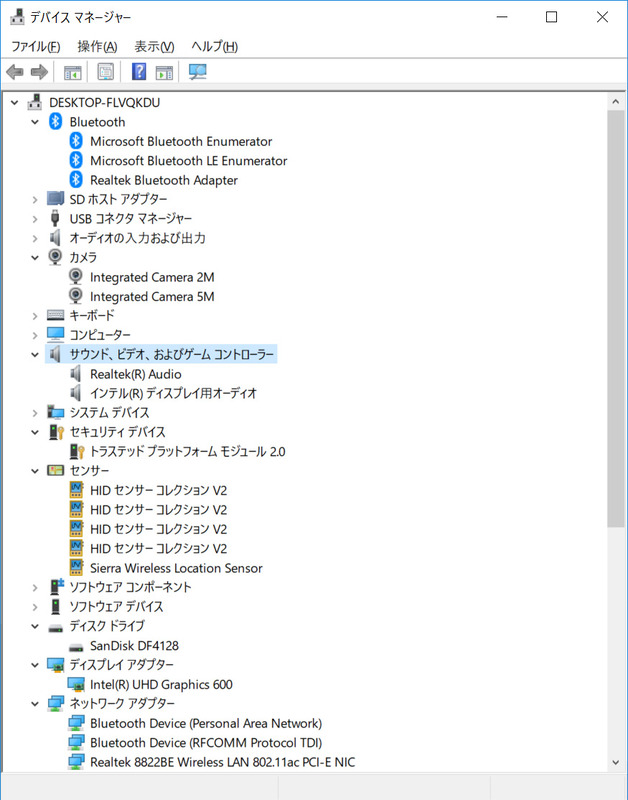Collapse the ディスク ドライブ category

pos(35,626)
